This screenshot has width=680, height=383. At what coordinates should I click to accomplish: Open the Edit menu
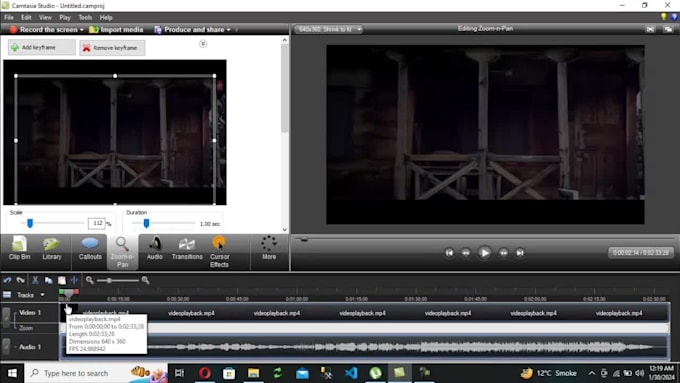coord(26,17)
